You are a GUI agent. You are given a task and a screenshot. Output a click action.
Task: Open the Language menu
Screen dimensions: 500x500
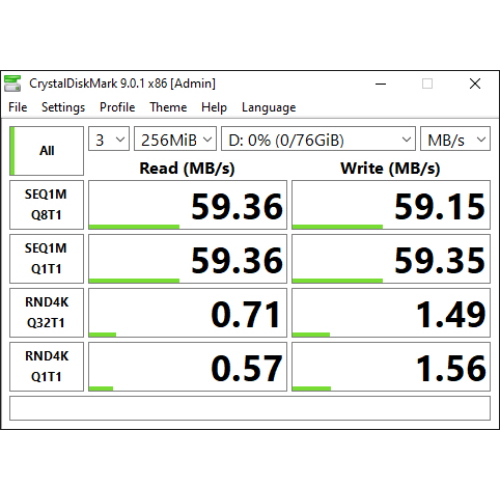click(269, 107)
